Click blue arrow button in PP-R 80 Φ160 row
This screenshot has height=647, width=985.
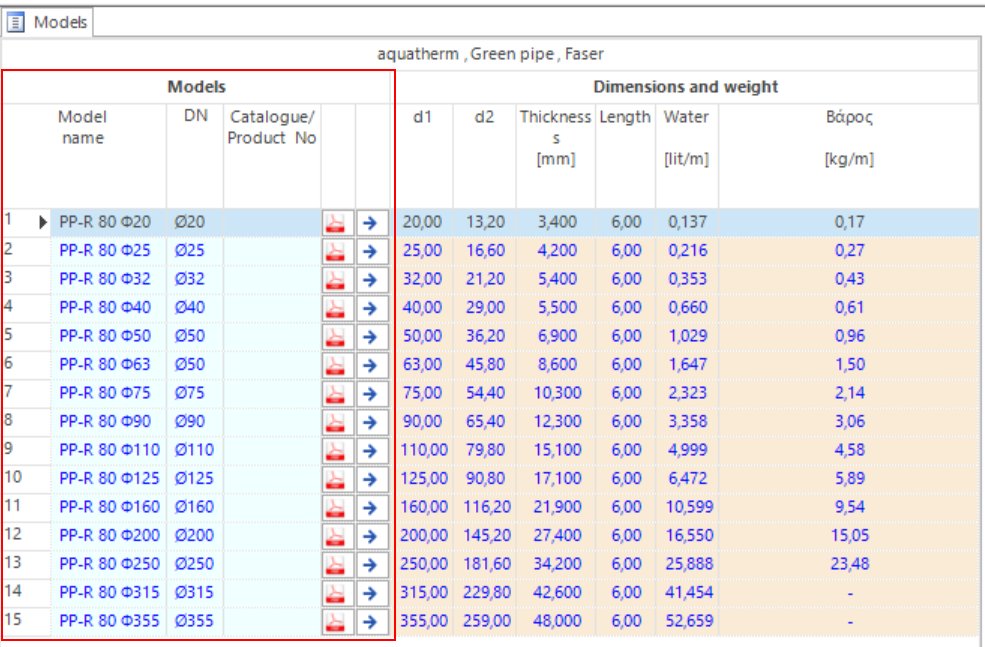click(x=372, y=507)
